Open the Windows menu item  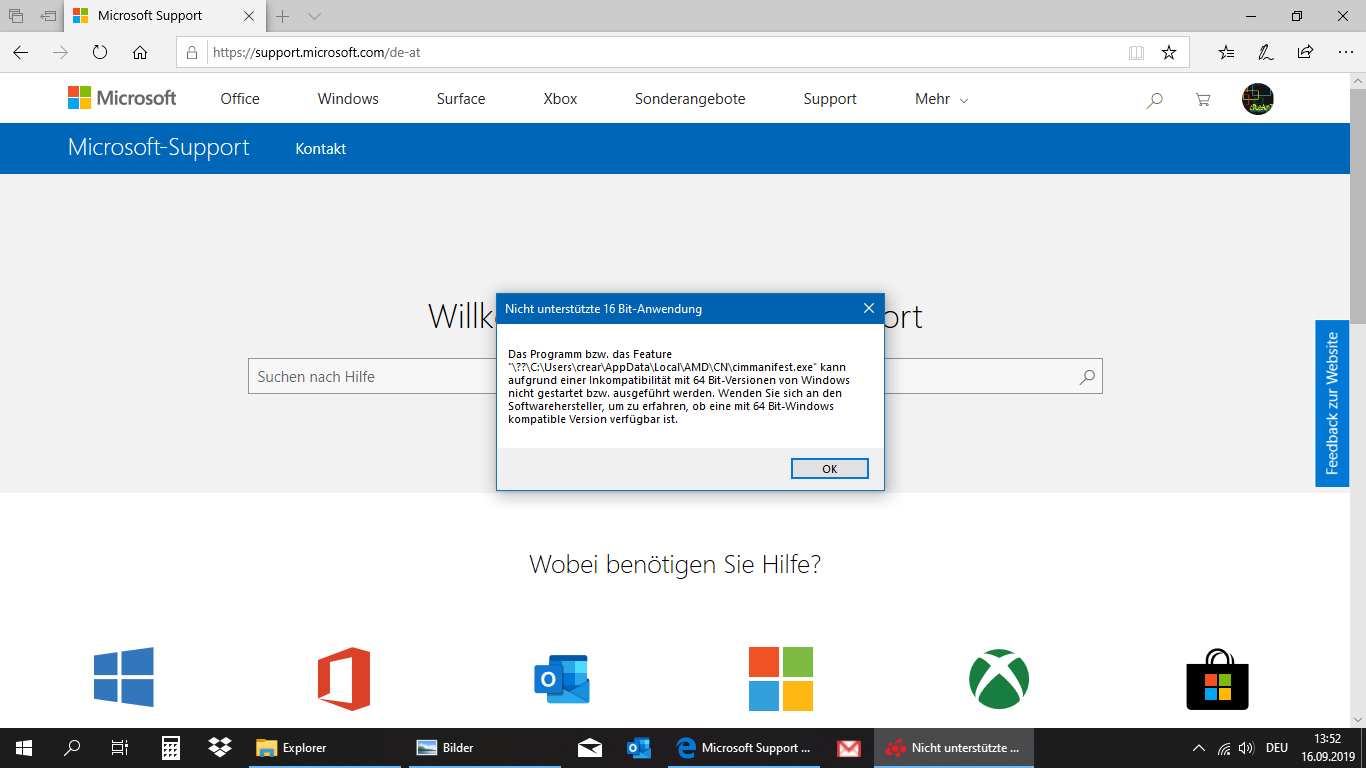pyautogui.click(x=348, y=99)
